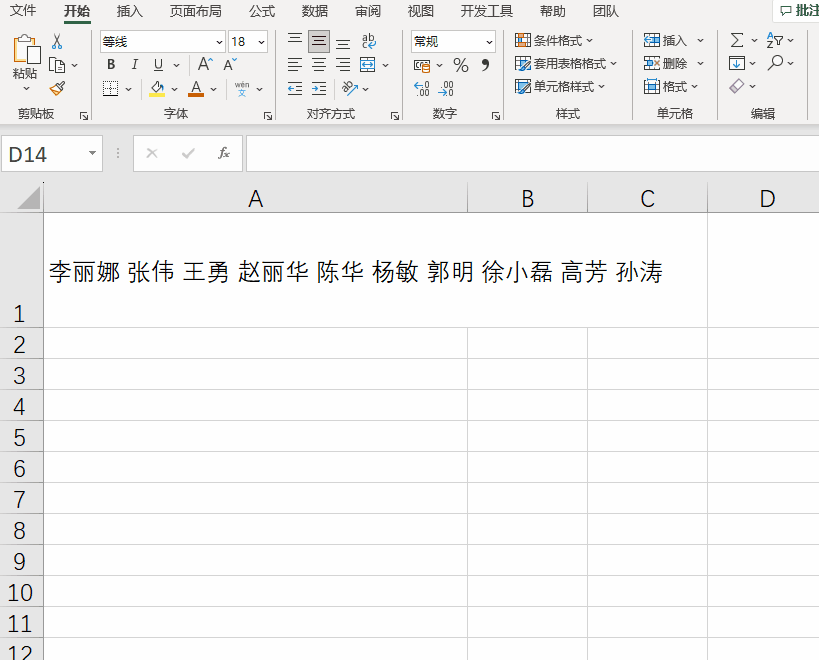
Task: Click the Insert Function fx button
Action: [x=224, y=153]
